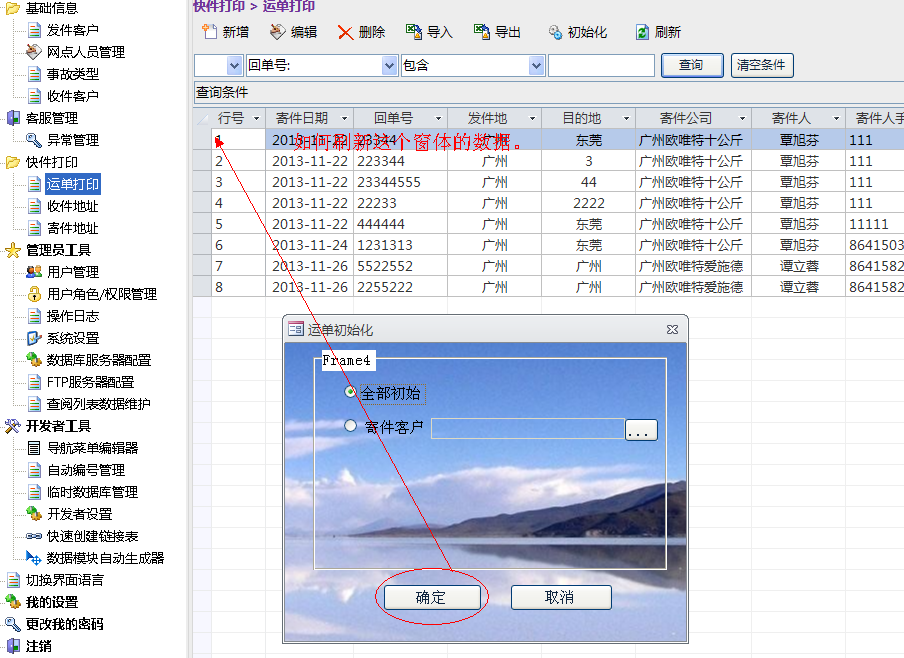The height and width of the screenshot is (658, 904).
Task: Close the 运单初始化 dialog
Action: point(672,329)
